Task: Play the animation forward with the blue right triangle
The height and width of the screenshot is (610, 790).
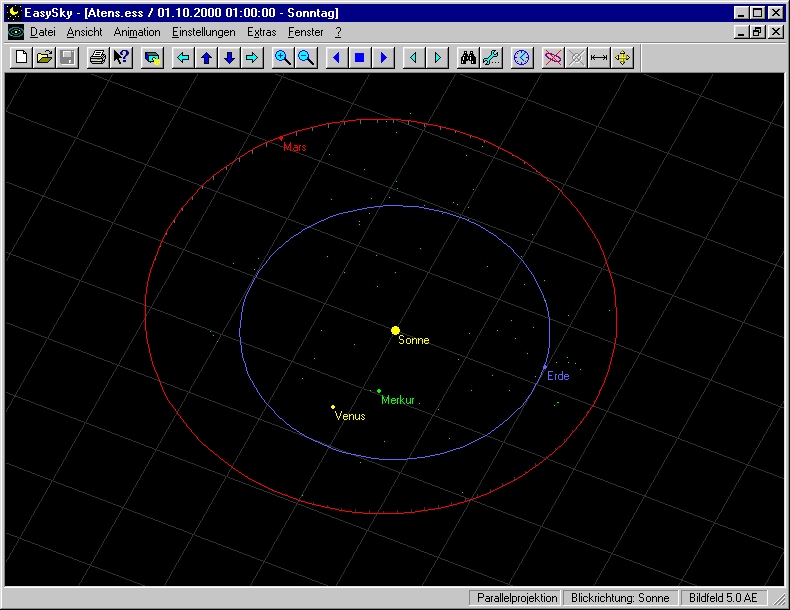Action: click(383, 58)
